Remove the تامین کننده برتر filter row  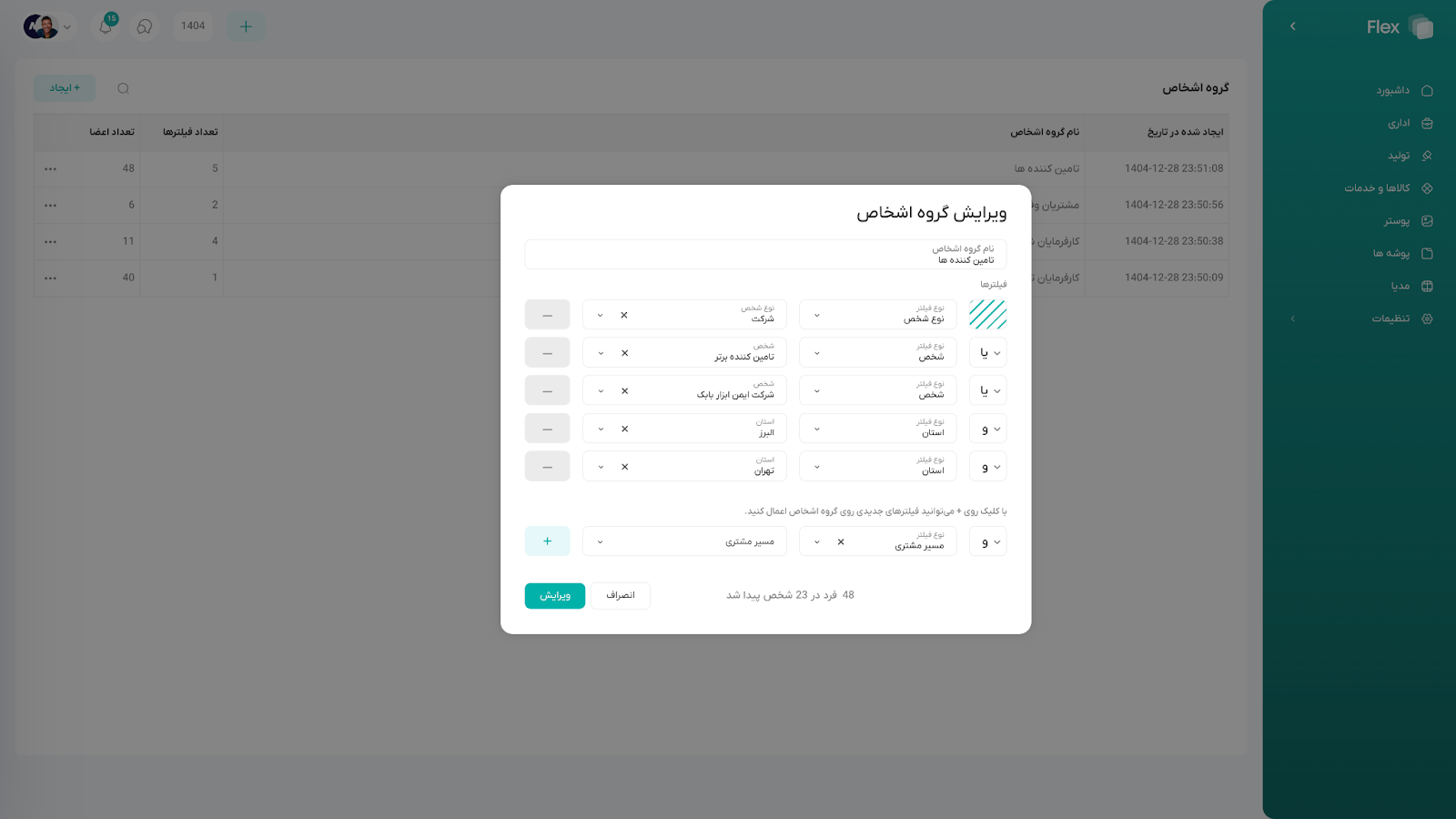(547, 353)
